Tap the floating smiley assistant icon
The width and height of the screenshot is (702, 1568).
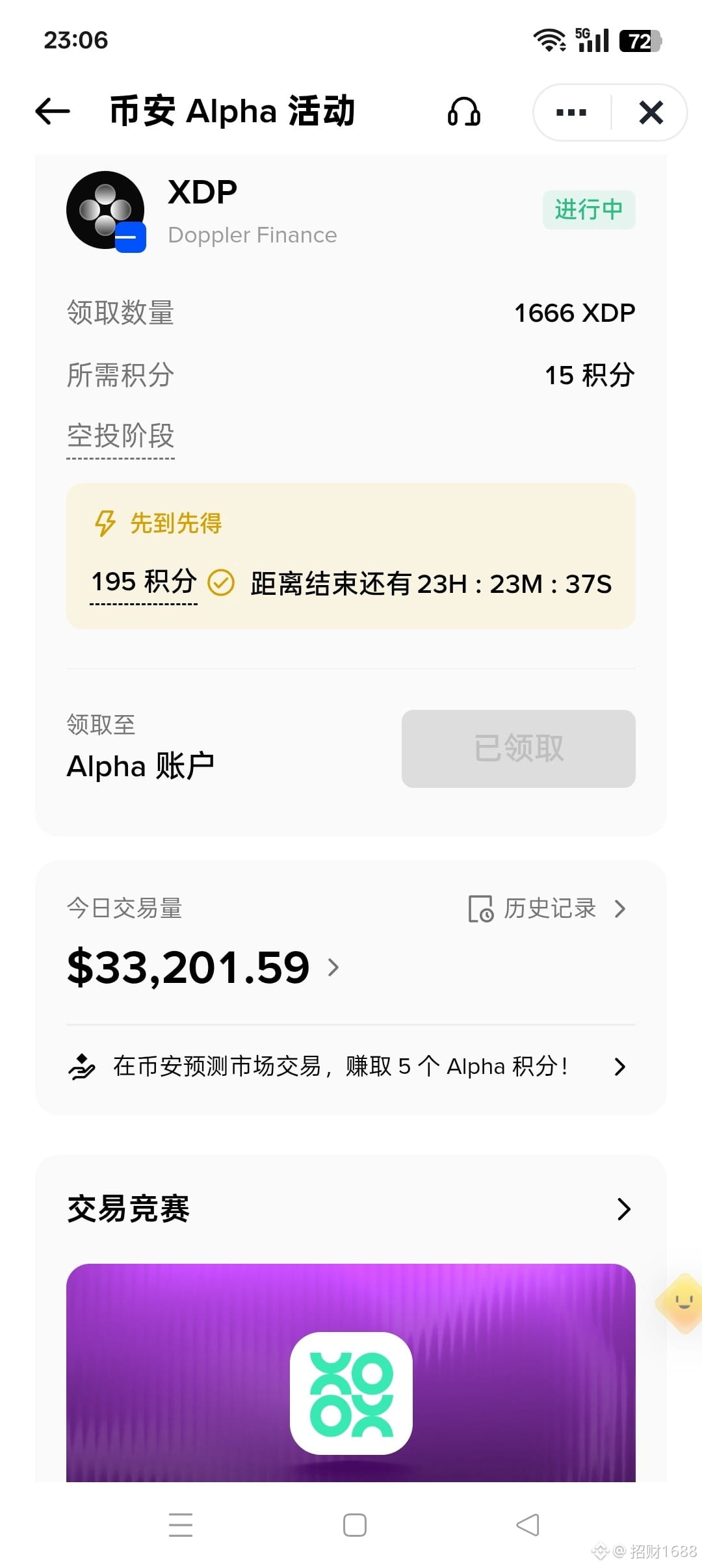click(x=680, y=1303)
